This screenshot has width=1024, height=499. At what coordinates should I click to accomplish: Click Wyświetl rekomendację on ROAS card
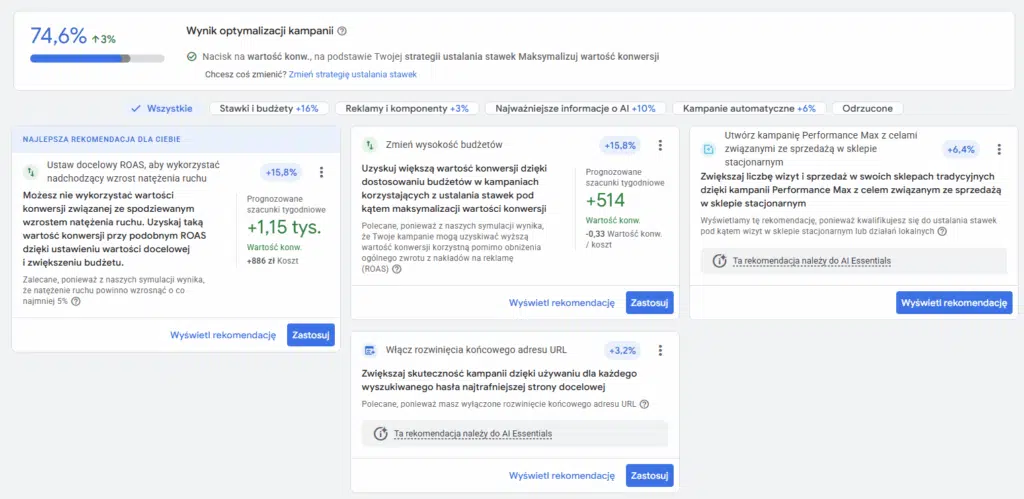click(223, 335)
